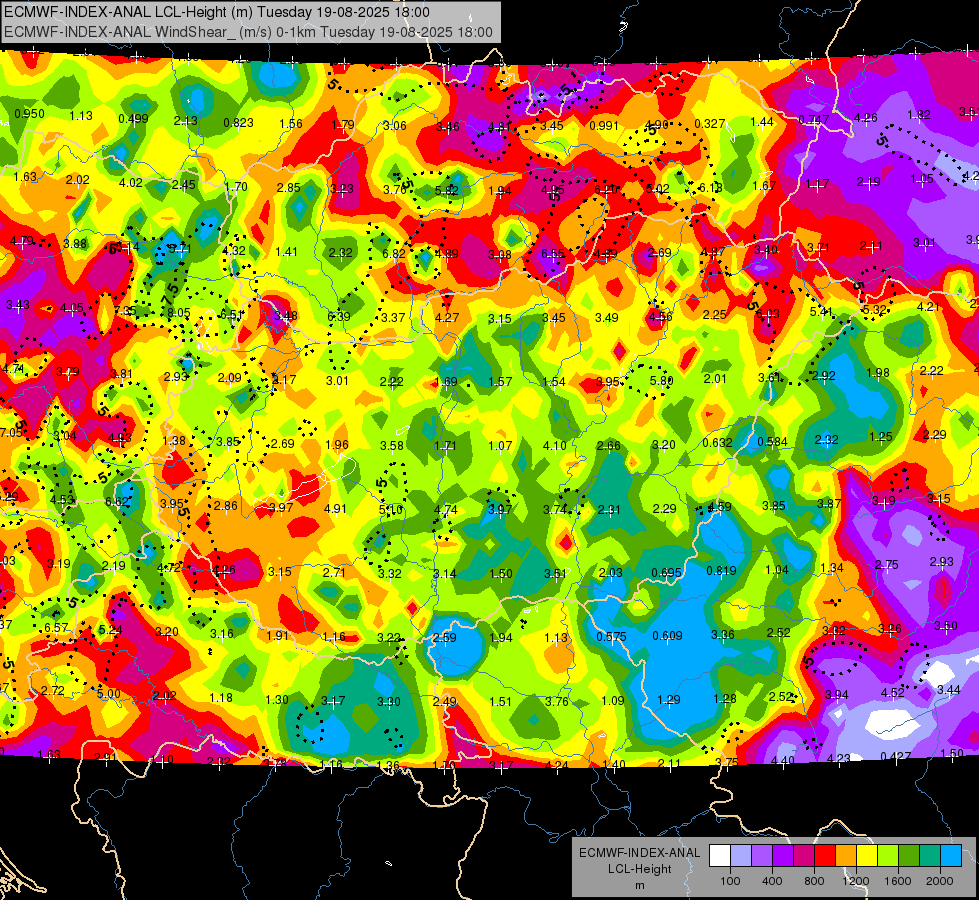Select the orange legend swatch
Viewport: 979px width, 900px height.
point(846,856)
